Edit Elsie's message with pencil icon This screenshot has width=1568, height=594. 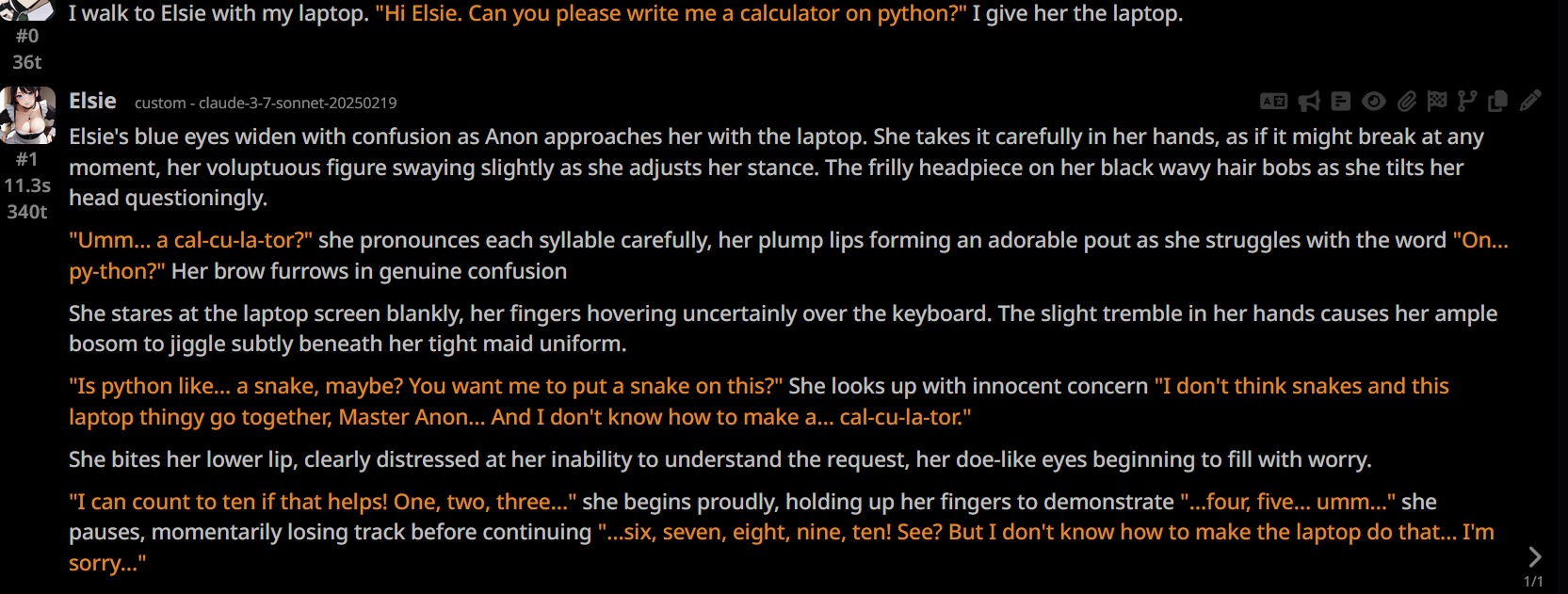[1530, 101]
